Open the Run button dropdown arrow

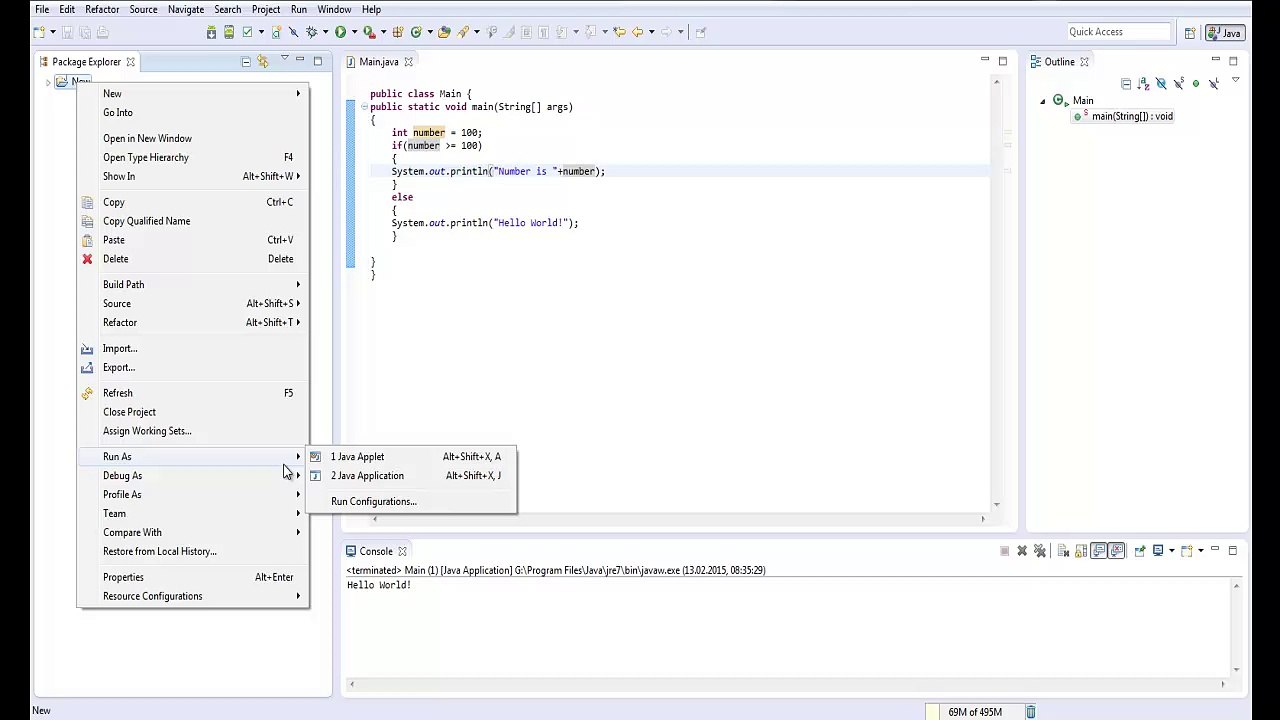tap(354, 32)
